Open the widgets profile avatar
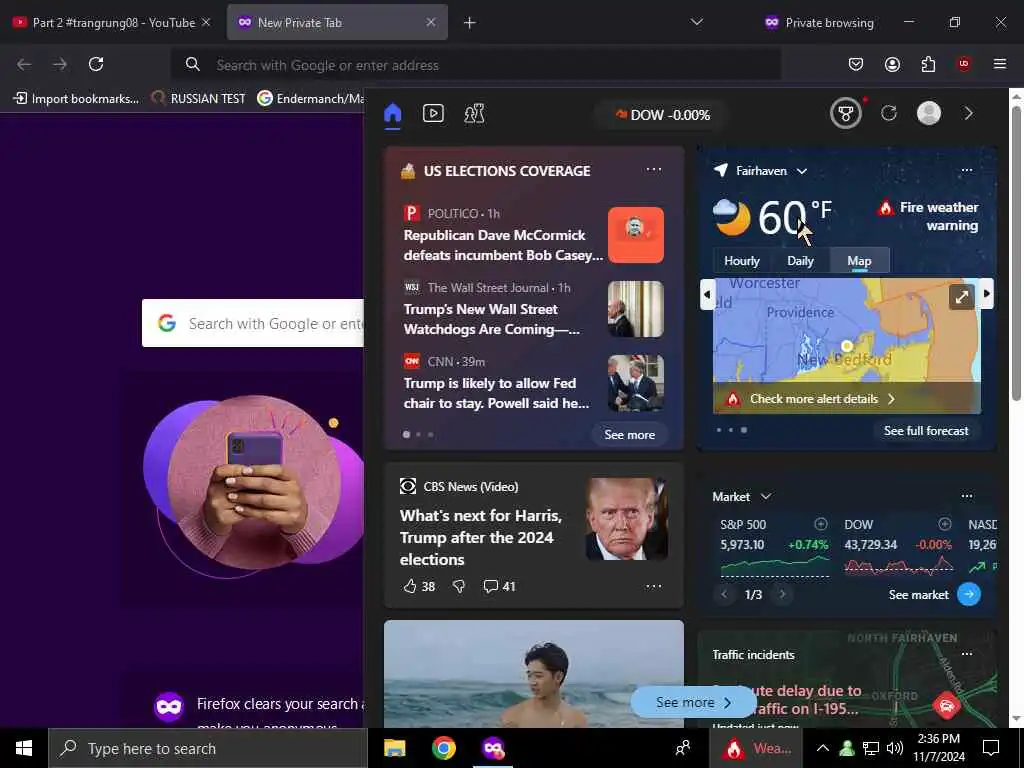Screen dimensions: 1024x768 point(929,114)
